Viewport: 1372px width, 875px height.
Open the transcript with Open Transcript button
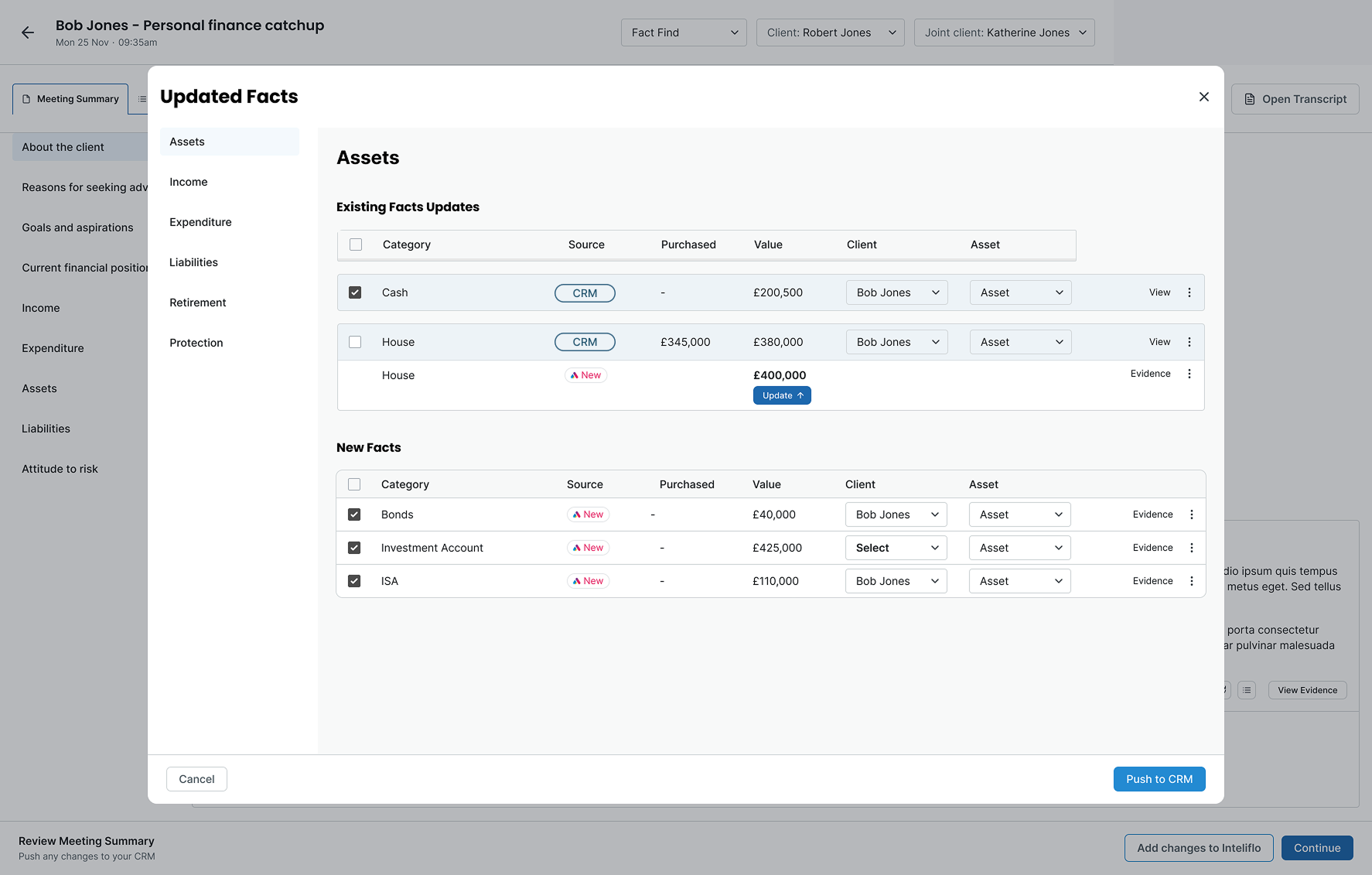pyautogui.click(x=1295, y=99)
